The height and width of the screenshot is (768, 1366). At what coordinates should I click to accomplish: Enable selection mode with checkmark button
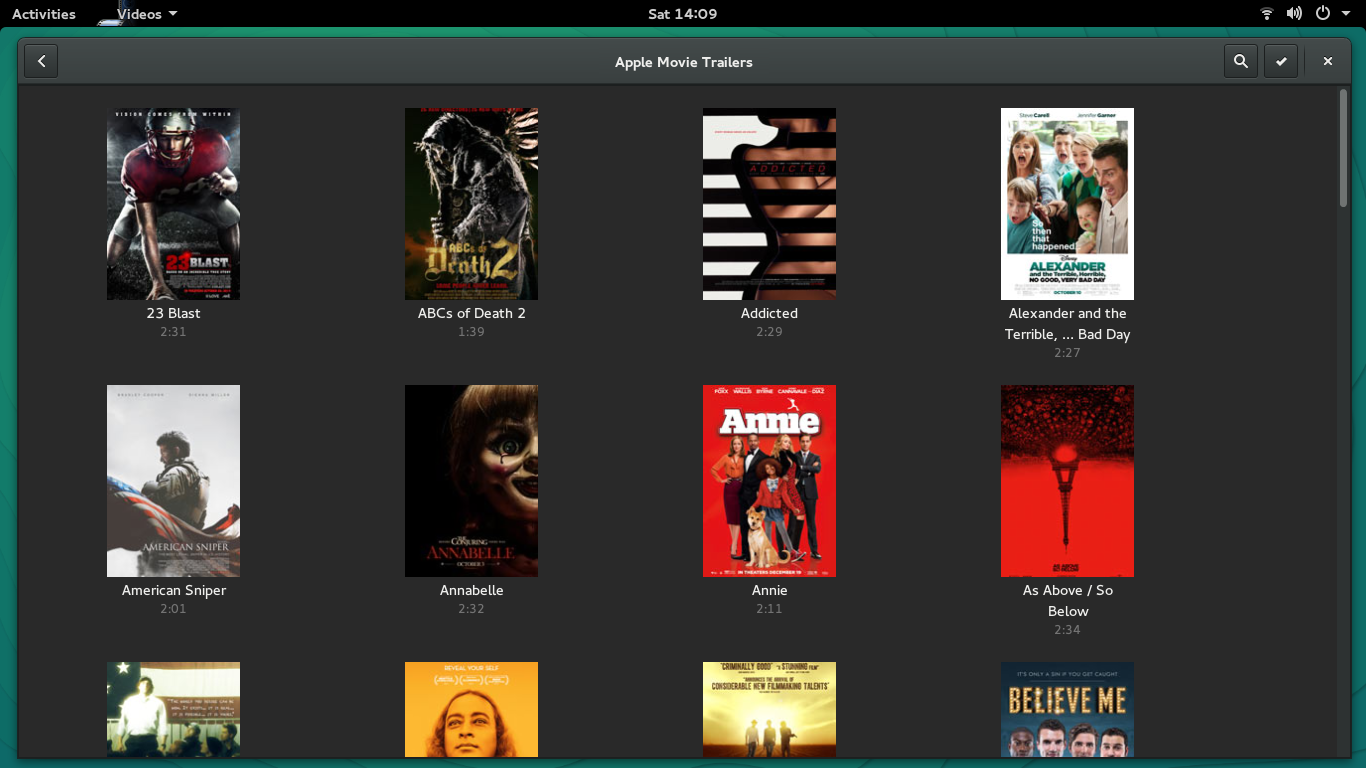1281,61
